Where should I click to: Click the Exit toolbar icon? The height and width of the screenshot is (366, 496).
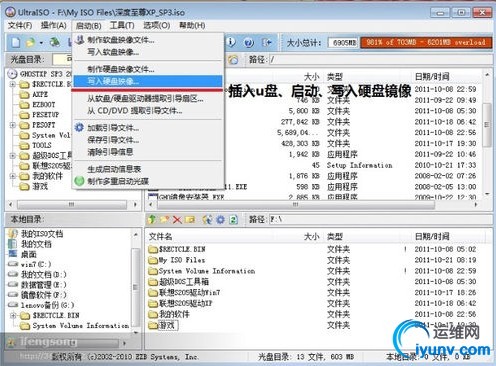(267, 42)
